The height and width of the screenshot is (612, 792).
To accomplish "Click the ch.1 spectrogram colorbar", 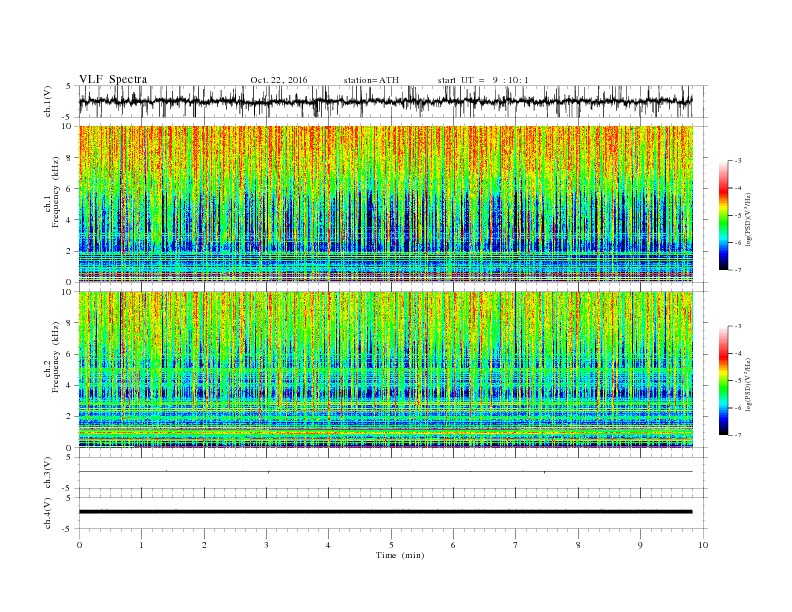I will (x=723, y=215).
